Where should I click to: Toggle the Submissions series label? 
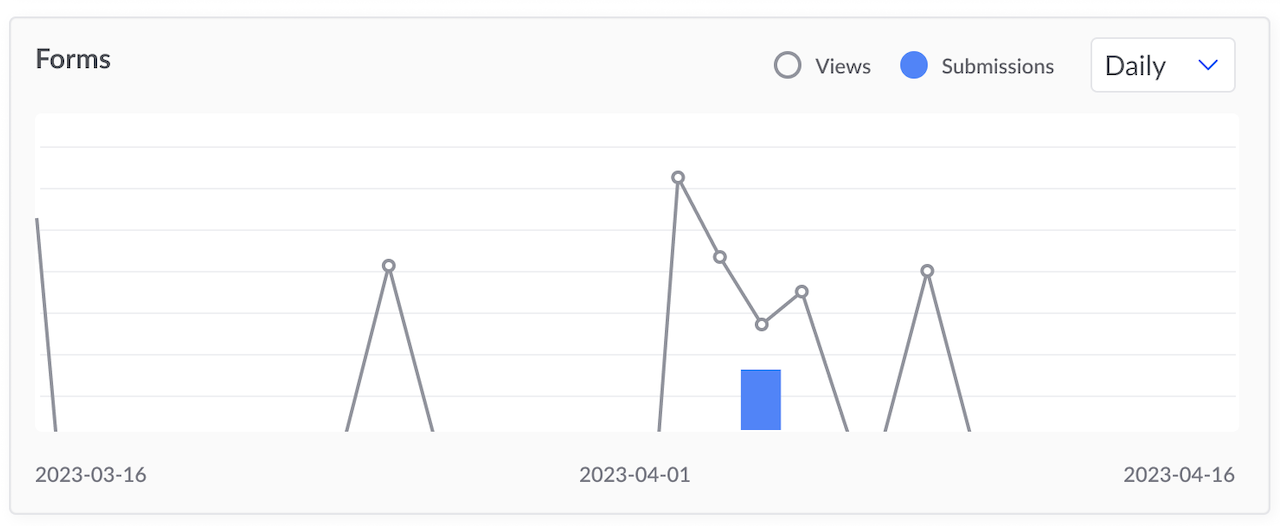997,66
